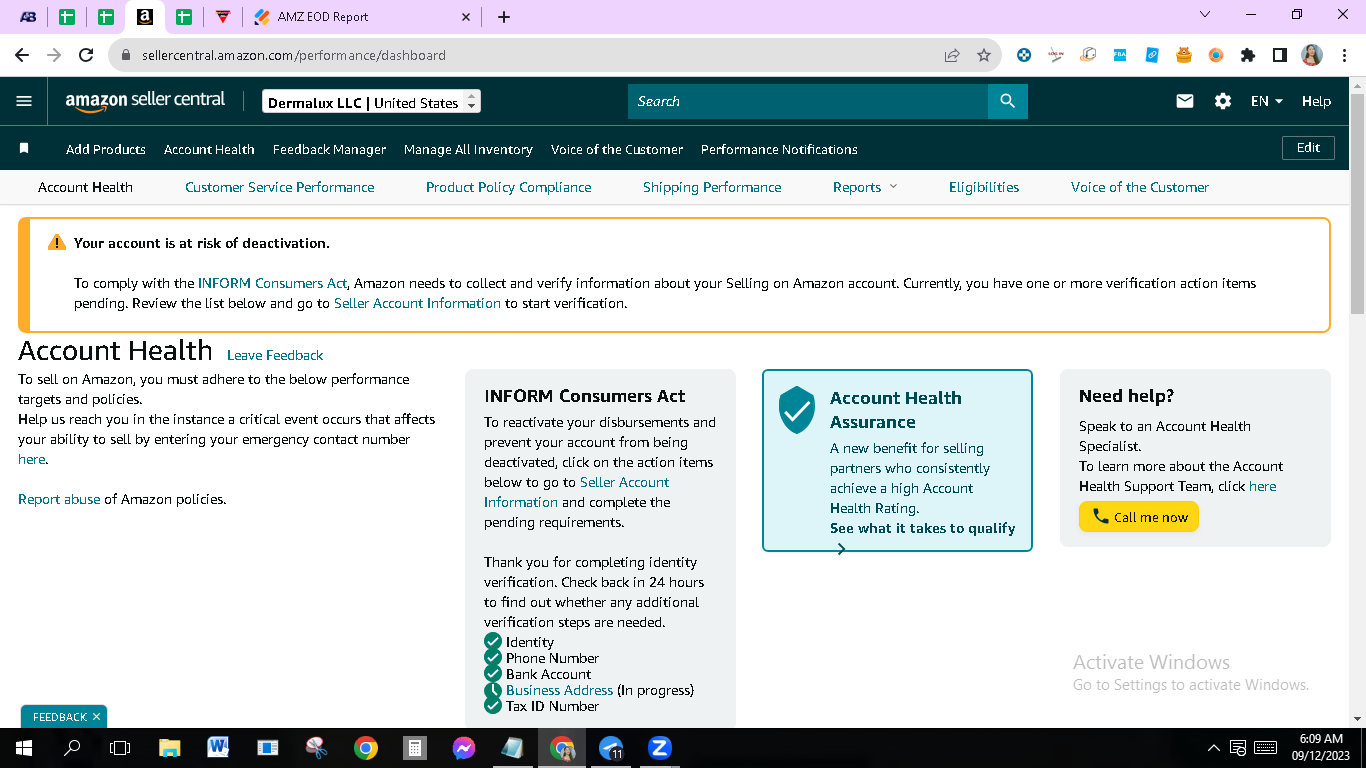Go to the Shipping Performance tab
Viewport: 1366px width, 768px height.
click(x=712, y=187)
